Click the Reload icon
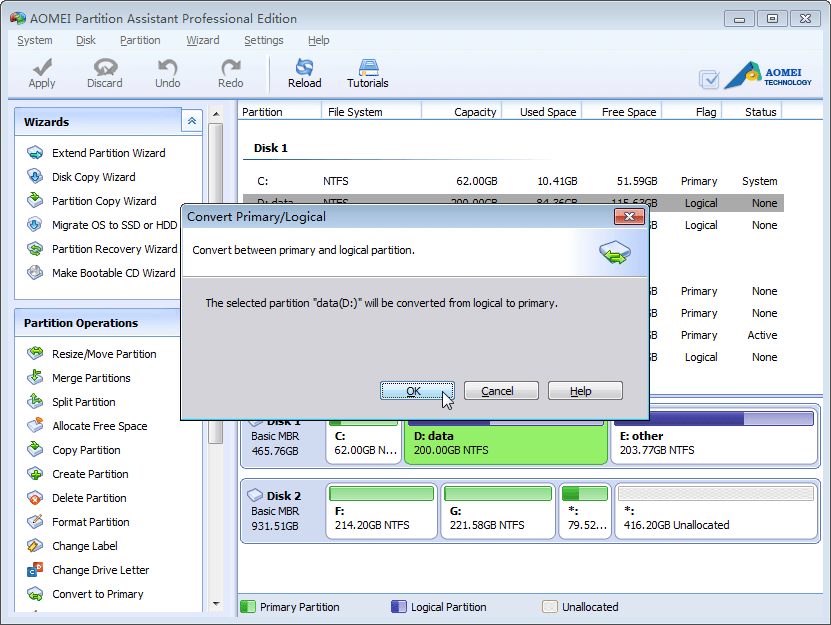 point(304,72)
